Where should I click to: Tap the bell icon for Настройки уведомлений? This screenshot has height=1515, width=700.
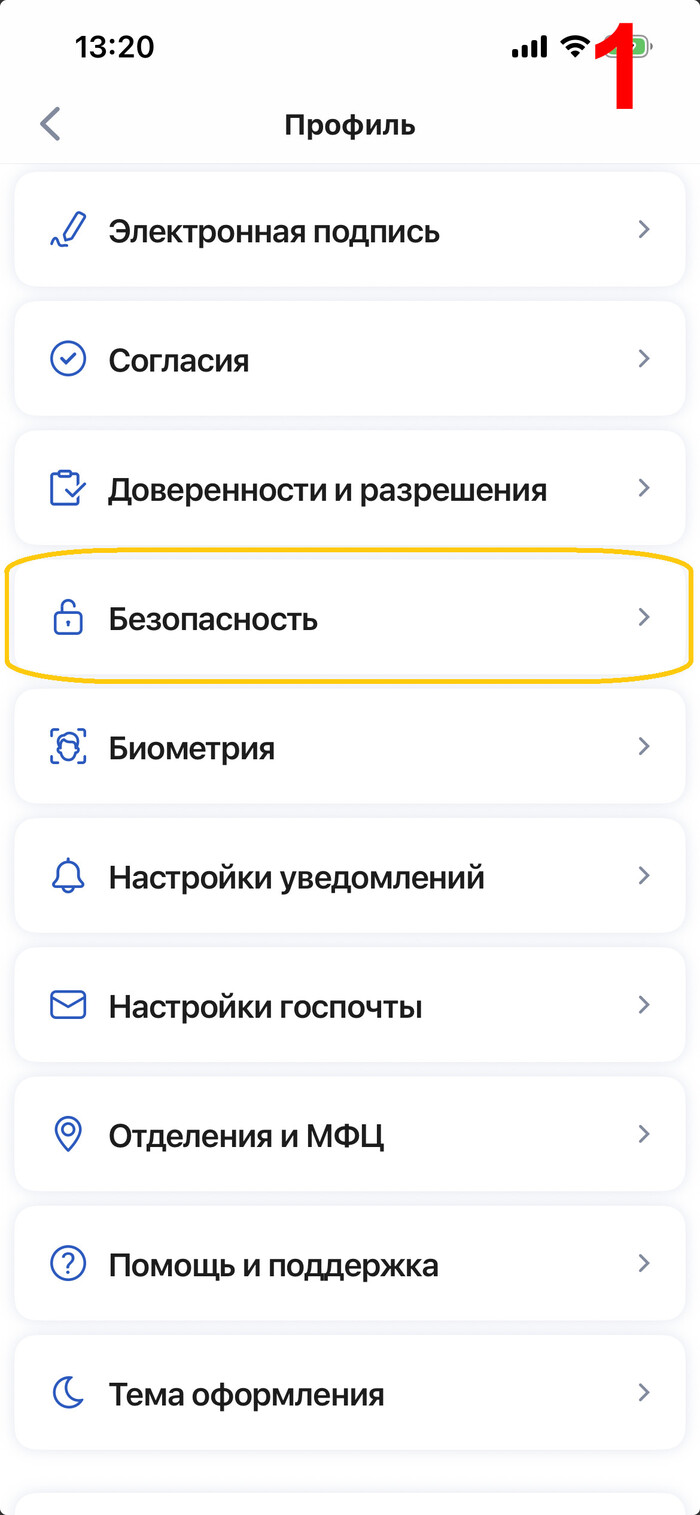(67, 876)
